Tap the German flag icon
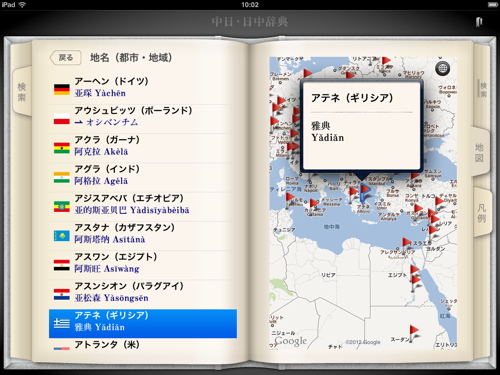 (62, 90)
